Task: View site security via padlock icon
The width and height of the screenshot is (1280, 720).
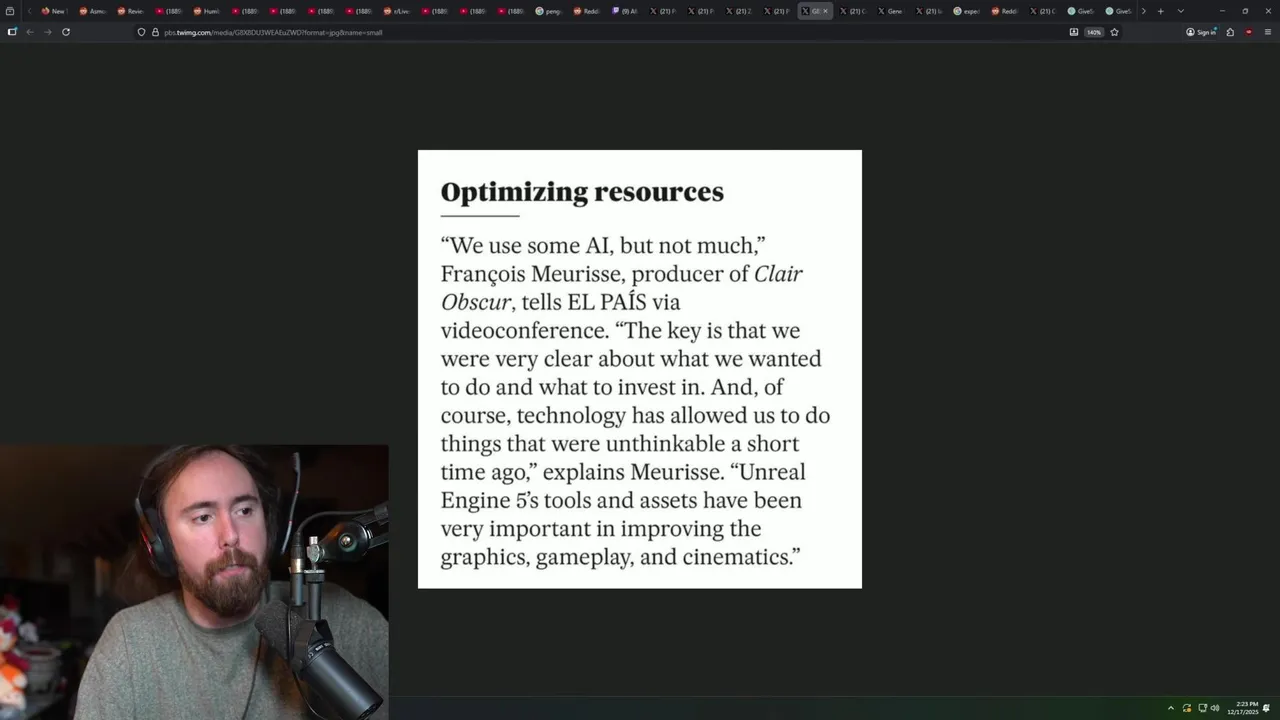Action: 155,32
